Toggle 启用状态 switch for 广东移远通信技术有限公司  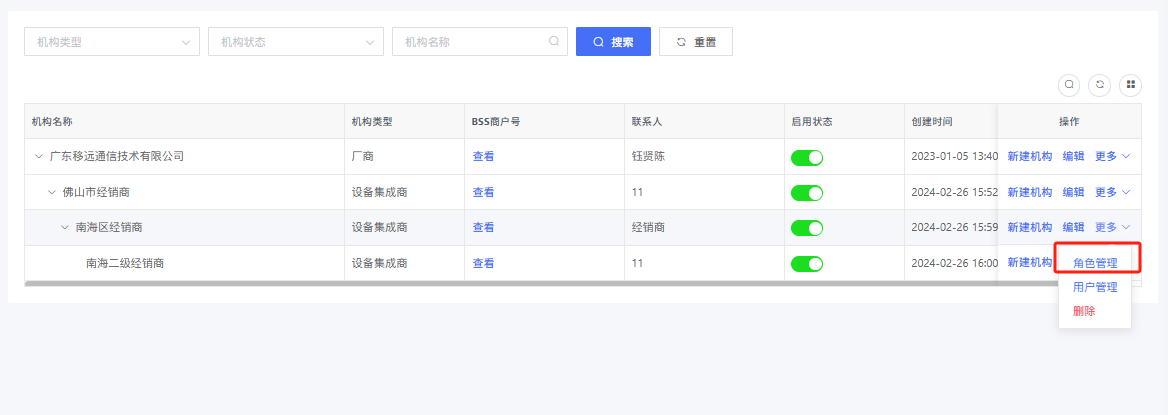click(x=806, y=157)
